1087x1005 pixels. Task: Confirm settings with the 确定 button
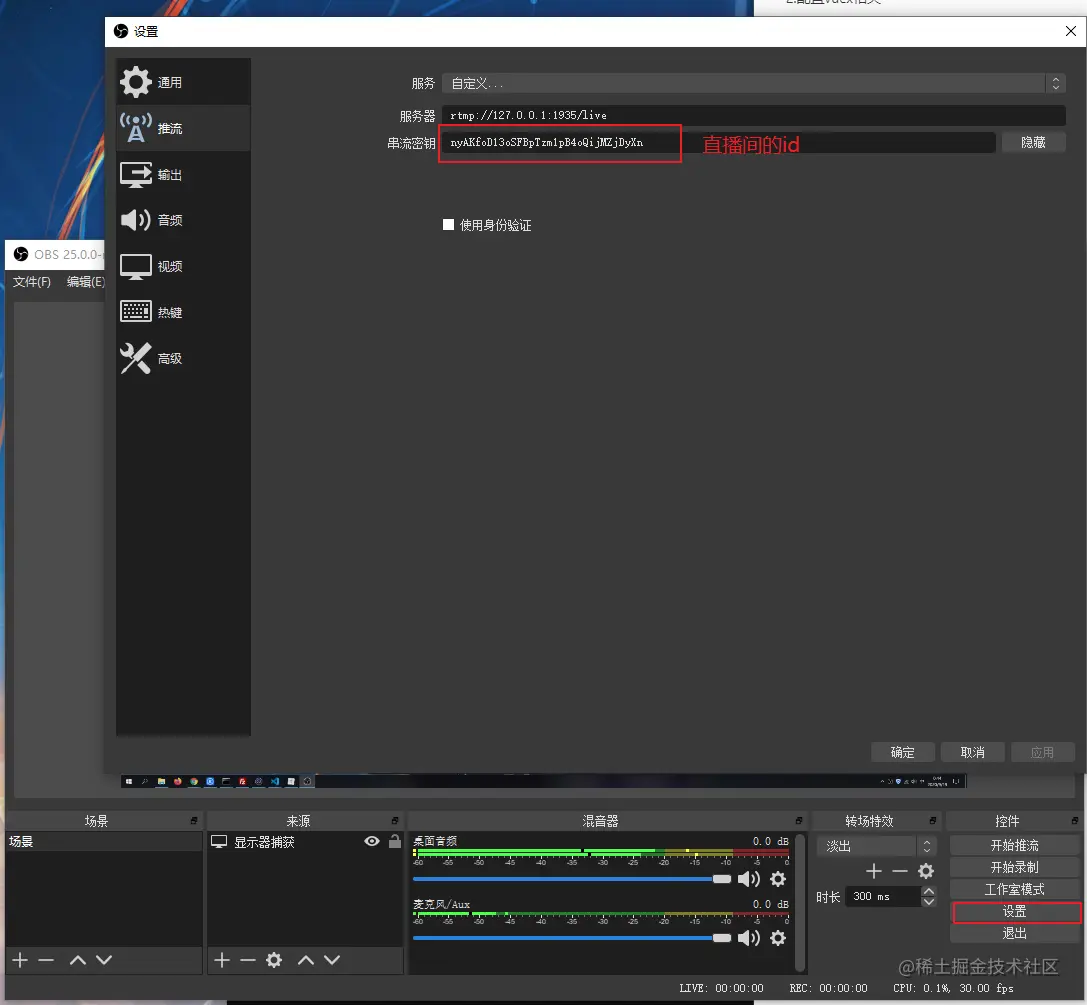coord(903,752)
